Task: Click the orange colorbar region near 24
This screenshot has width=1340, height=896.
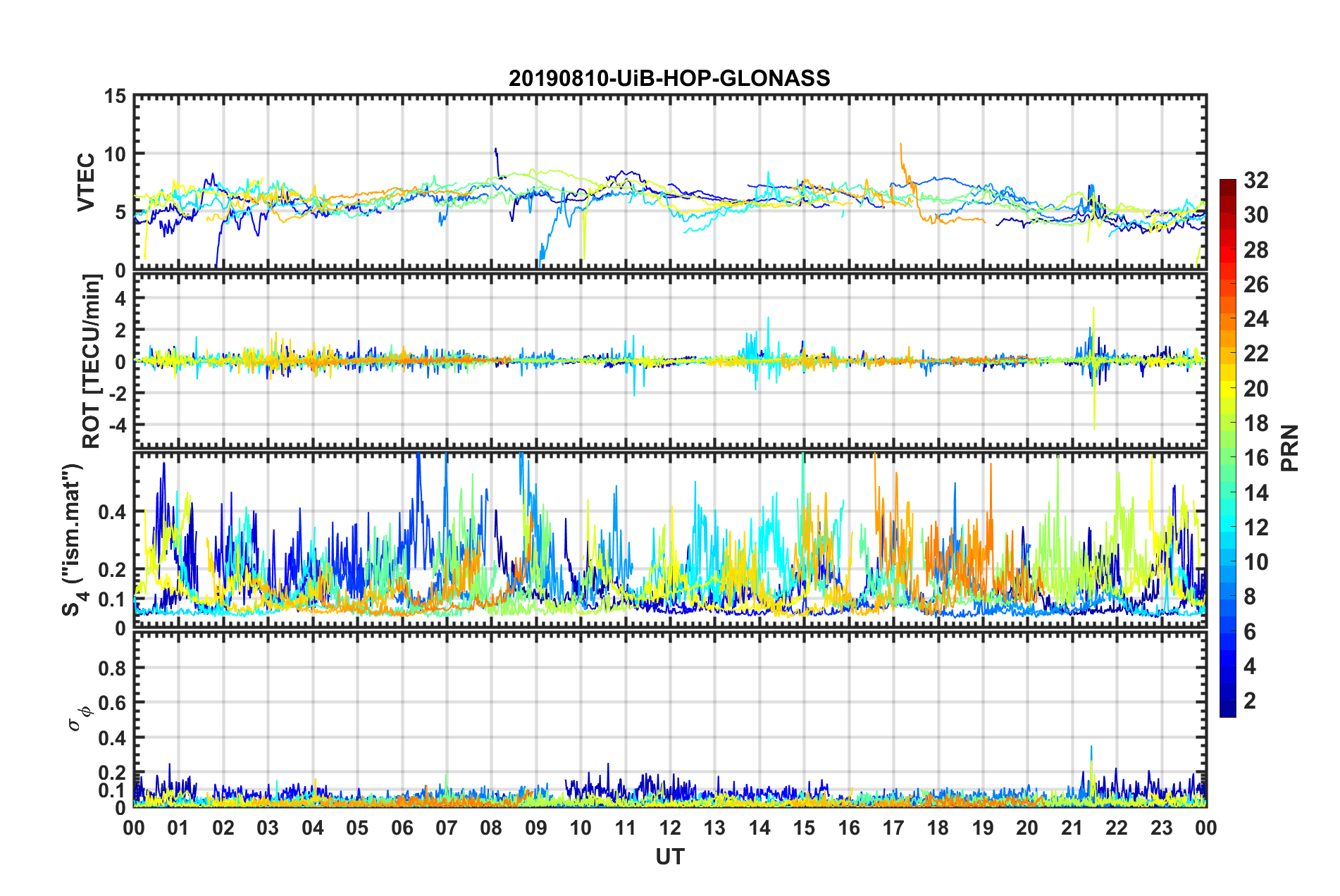Action: coord(1227,319)
